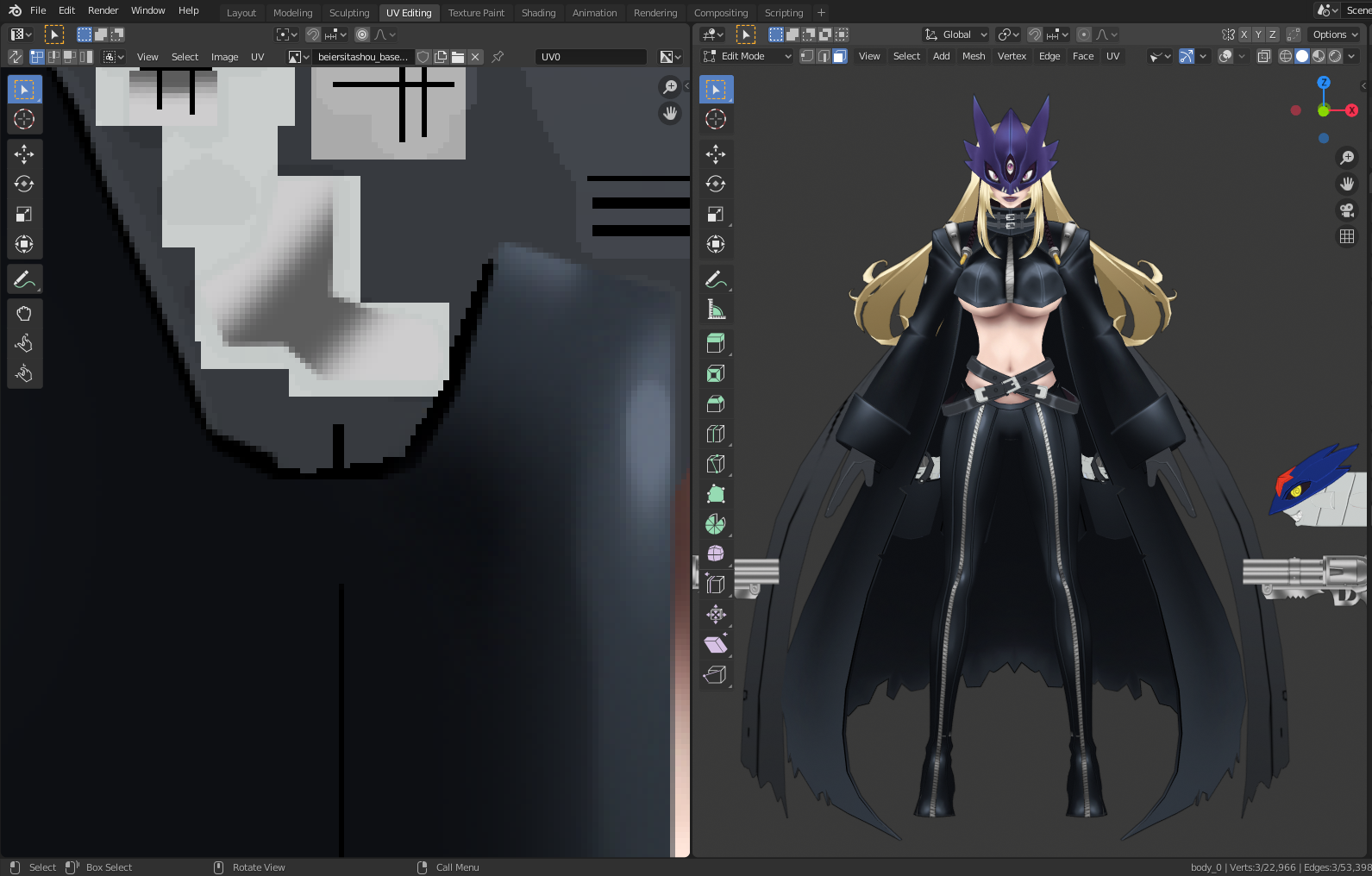Select the Grab sculpt tool in UV editor
The image size is (1372, 876).
tap(24, 314)
